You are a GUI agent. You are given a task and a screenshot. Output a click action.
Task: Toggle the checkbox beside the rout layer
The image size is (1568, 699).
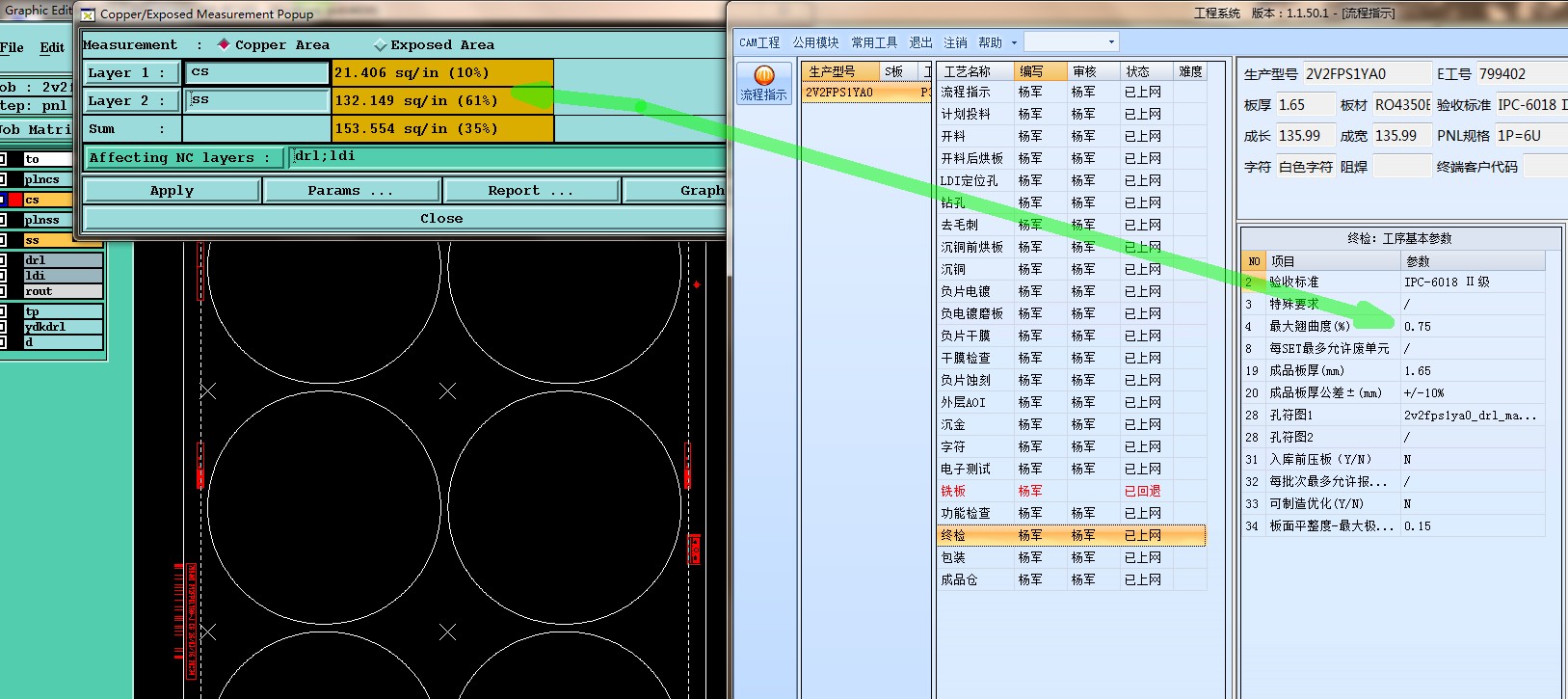[3, 291]
